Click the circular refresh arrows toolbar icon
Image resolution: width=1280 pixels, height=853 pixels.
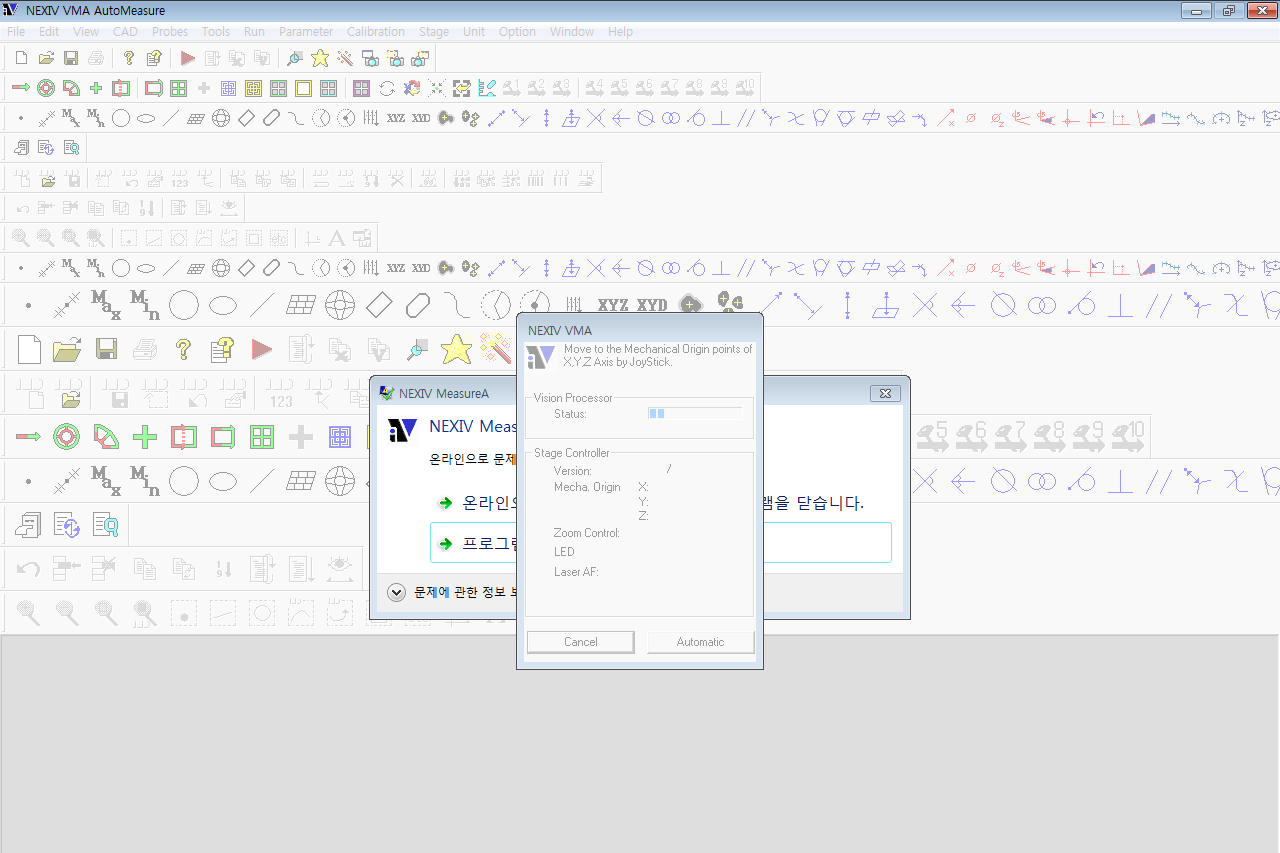386,88
